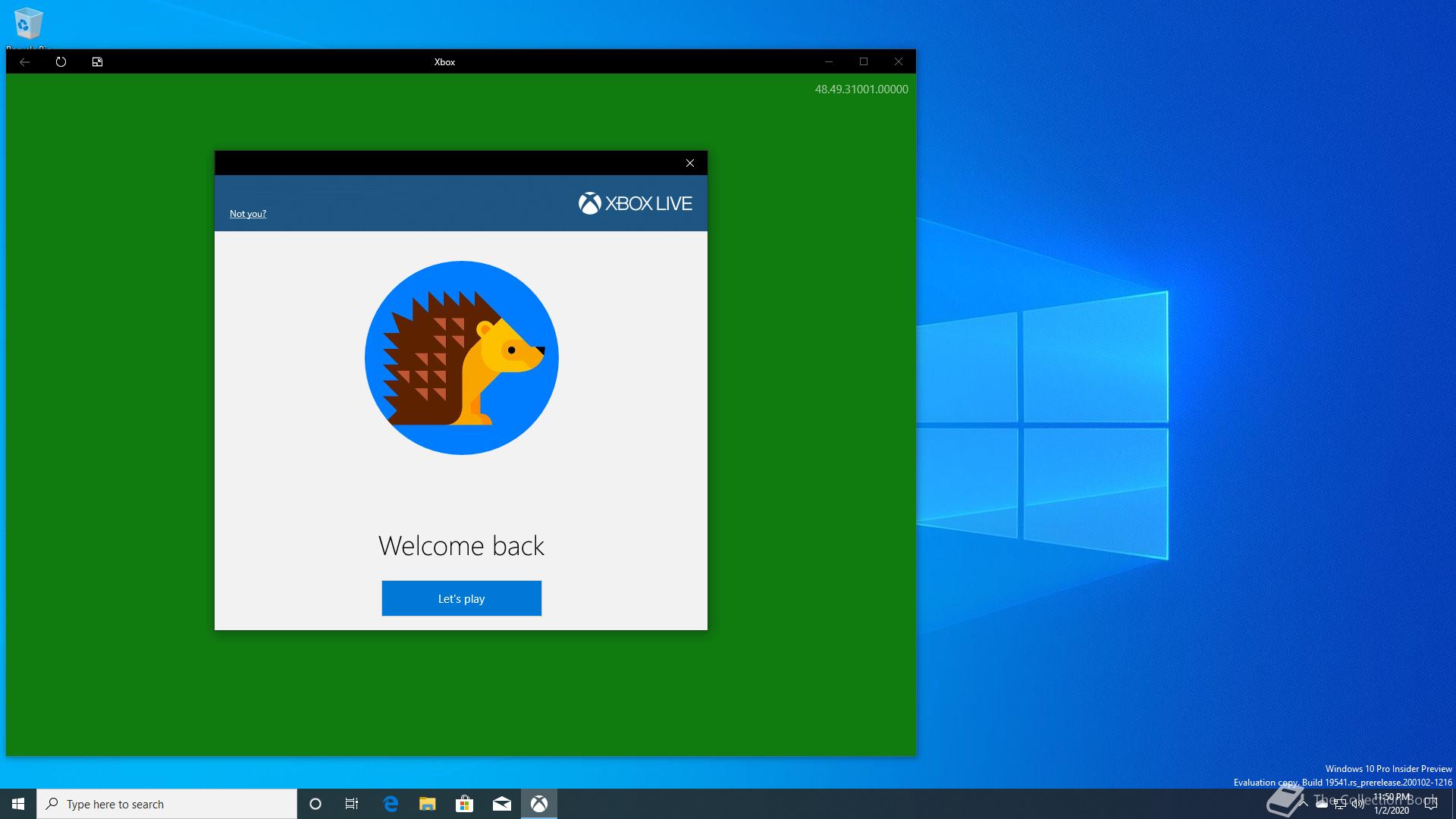Open the Windows Start menu
Viewport: 1456px width, 819px height.
point(18,804)
